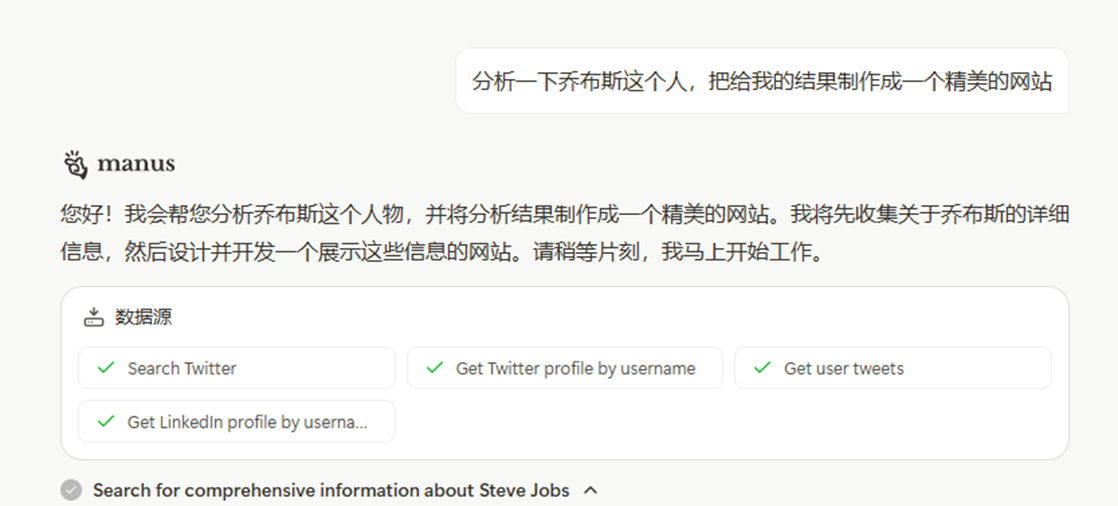1118x506 pixels.
Task: Click manus reply paragraph starting with 您好
Action: click(x=565, y=233)
